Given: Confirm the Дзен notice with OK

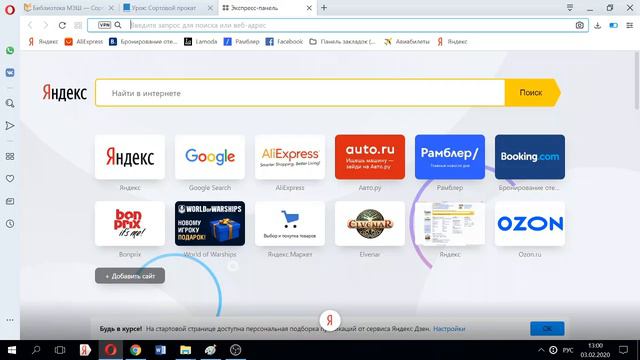Looking at the screenshot, I should (547, 329).
